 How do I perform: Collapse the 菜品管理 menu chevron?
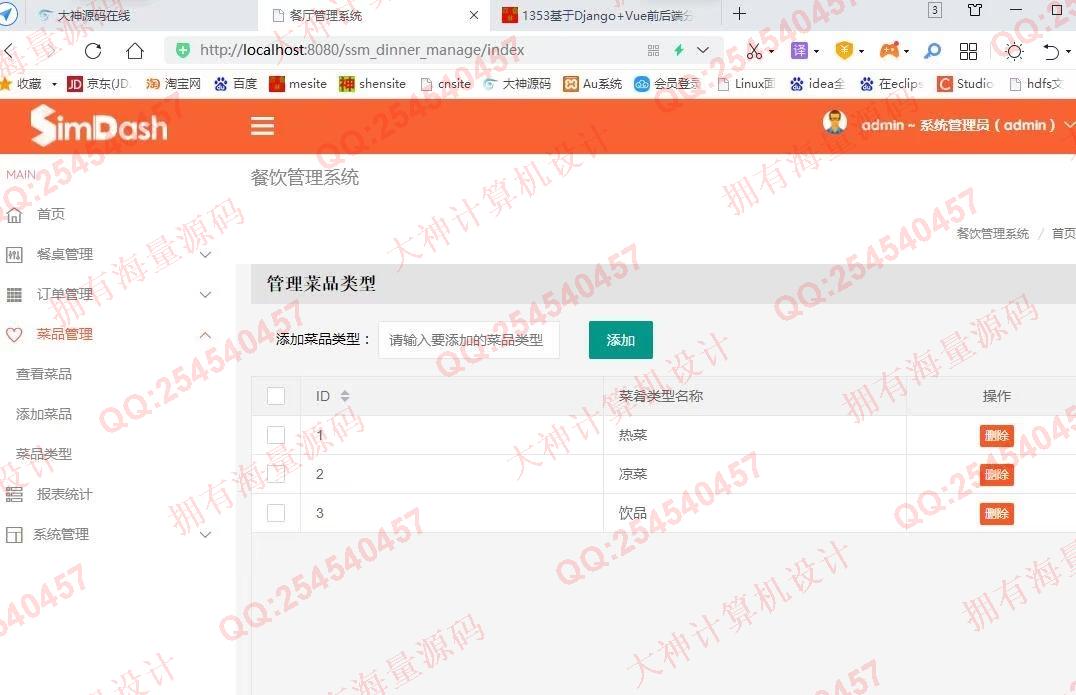205,335
